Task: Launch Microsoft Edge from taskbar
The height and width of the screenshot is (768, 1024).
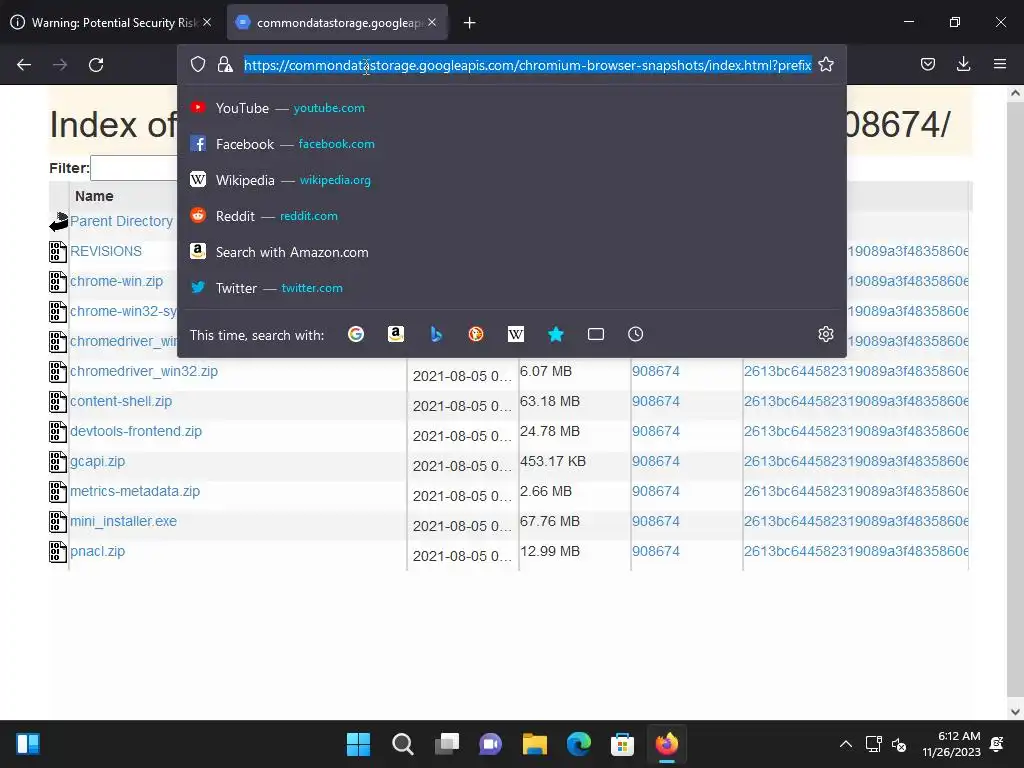Action: 579,744
